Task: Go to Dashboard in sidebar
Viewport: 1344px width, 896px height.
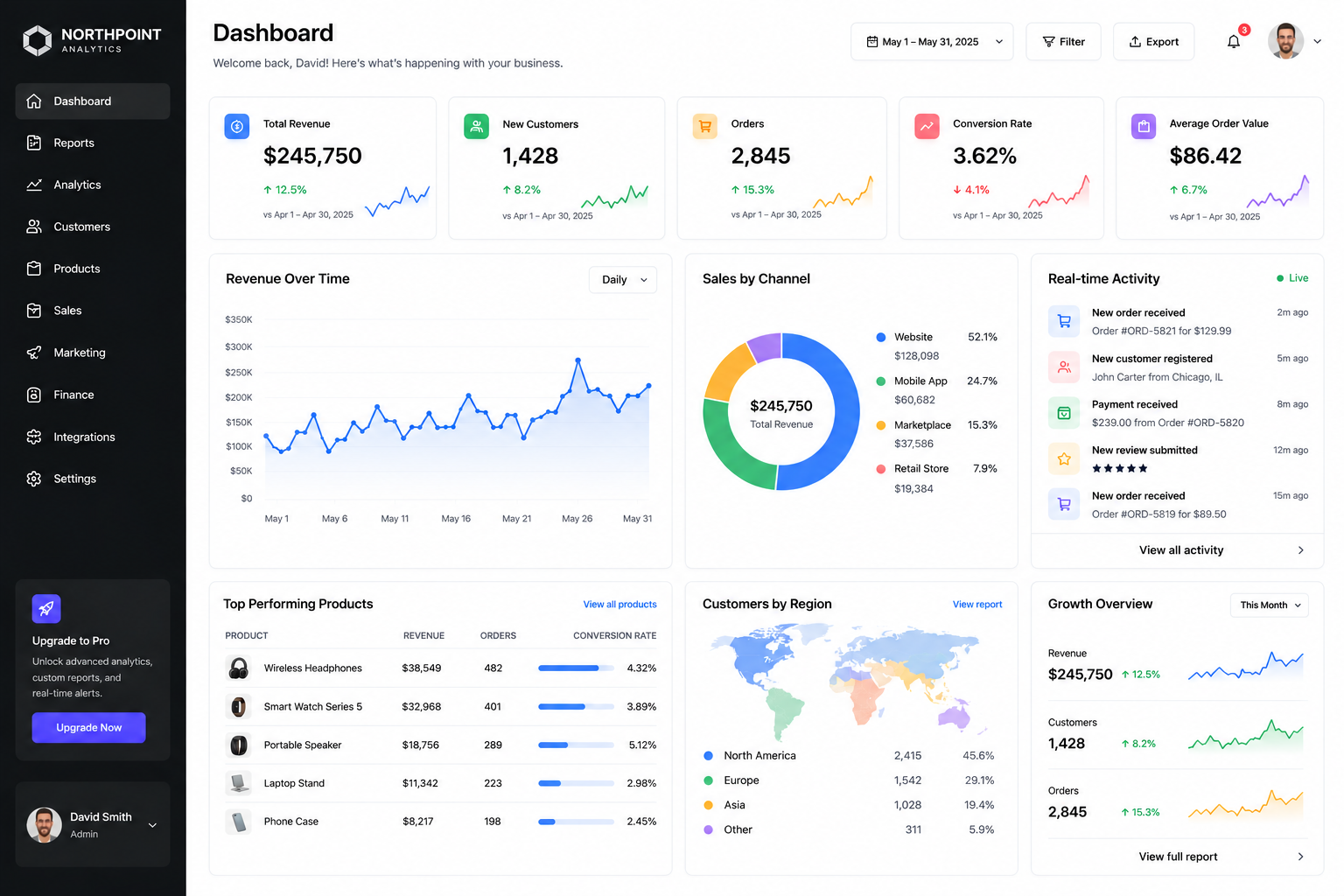Action: (93, 101)
